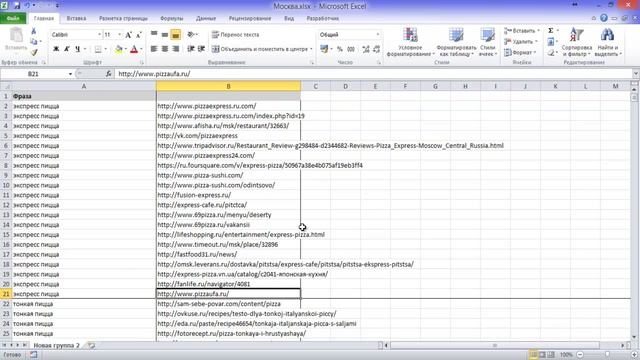Click the AutoSum sigma icon
Image resolution: width=640 pixels, height=360 pixels.
pyautogui.click(x=551, y=31)
